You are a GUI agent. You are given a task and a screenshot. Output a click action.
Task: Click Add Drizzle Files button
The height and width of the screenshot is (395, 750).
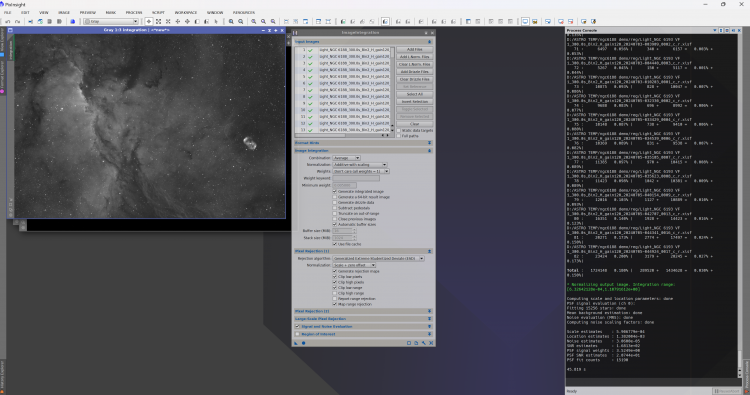click(414, 72)
